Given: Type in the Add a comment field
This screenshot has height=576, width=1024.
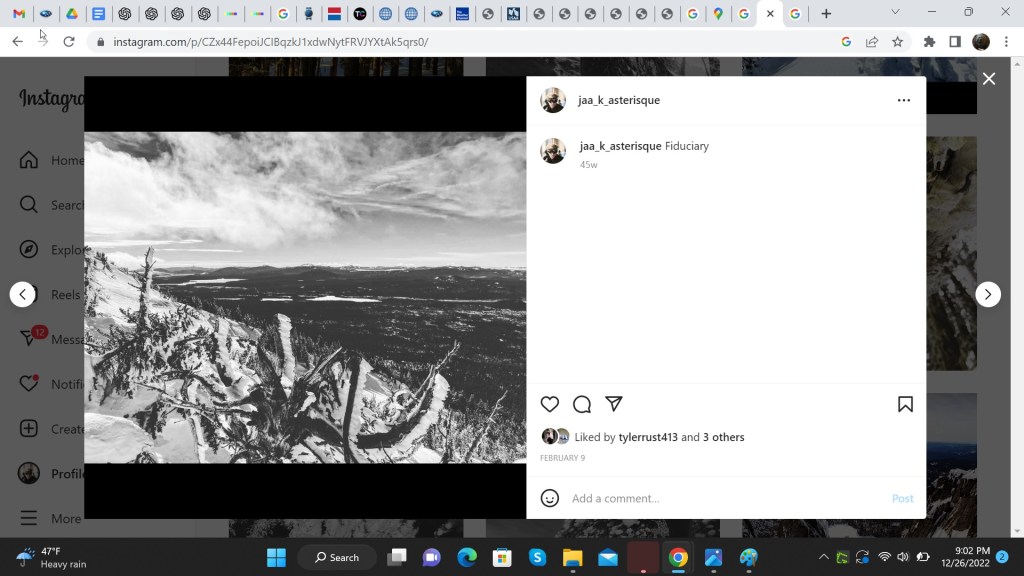Looking at the screenshot, I should click(720, 498).
